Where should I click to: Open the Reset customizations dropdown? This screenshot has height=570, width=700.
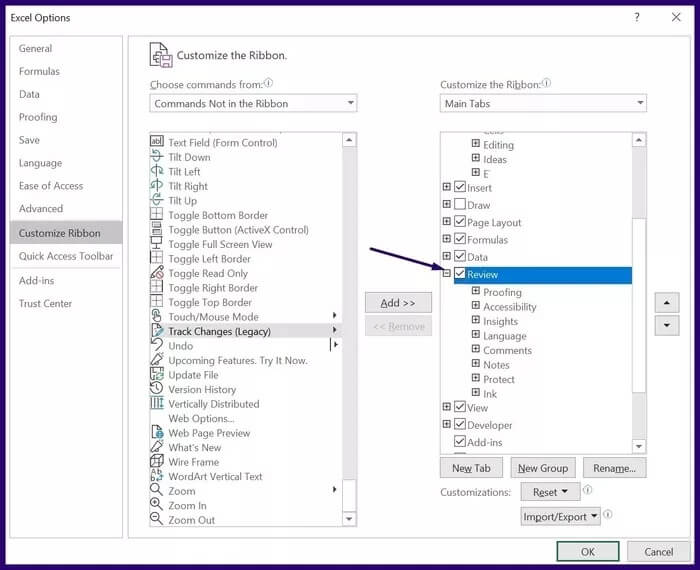[550, 492]
